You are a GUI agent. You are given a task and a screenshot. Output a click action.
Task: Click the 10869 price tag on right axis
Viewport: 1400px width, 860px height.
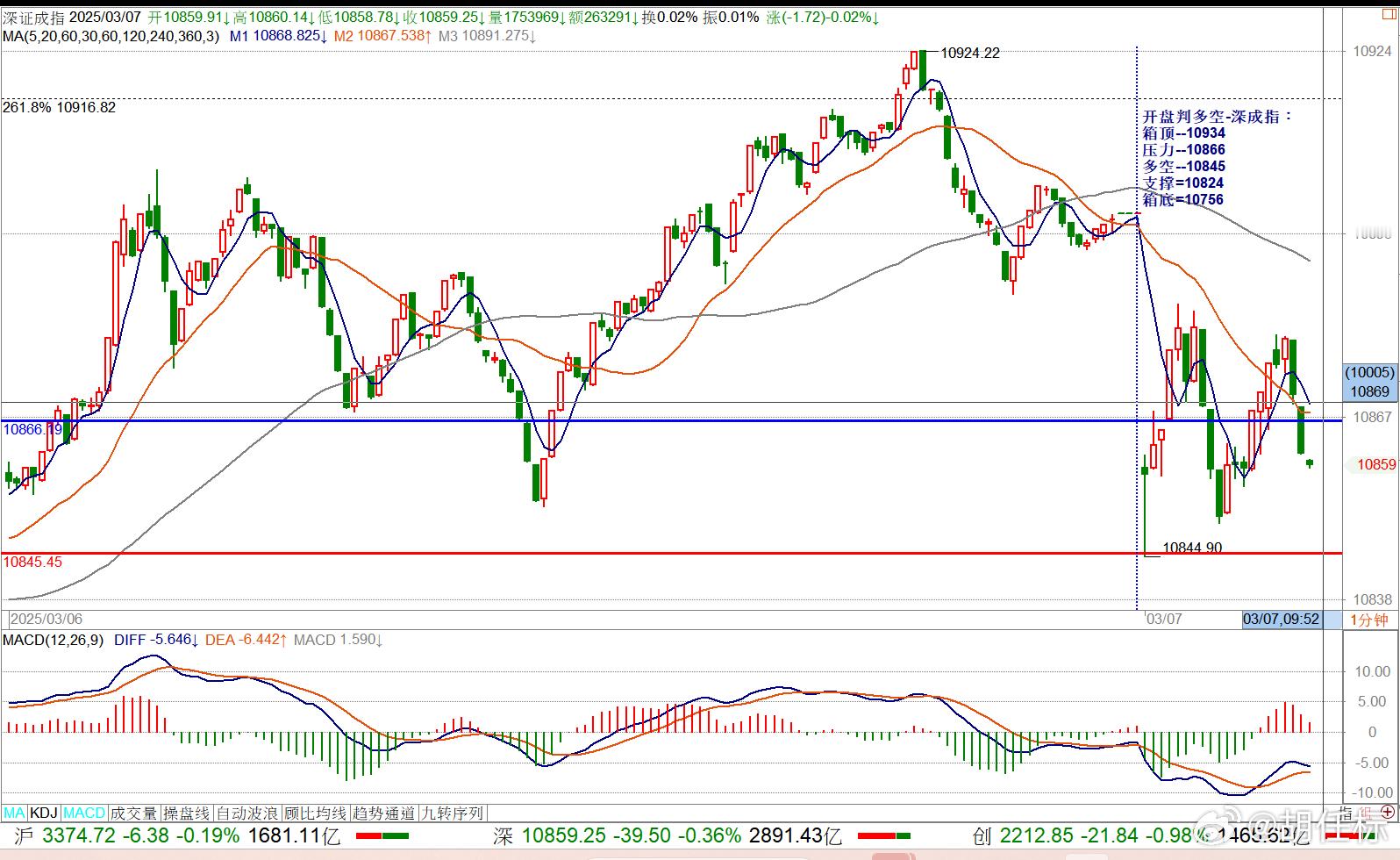[1369, 391]
